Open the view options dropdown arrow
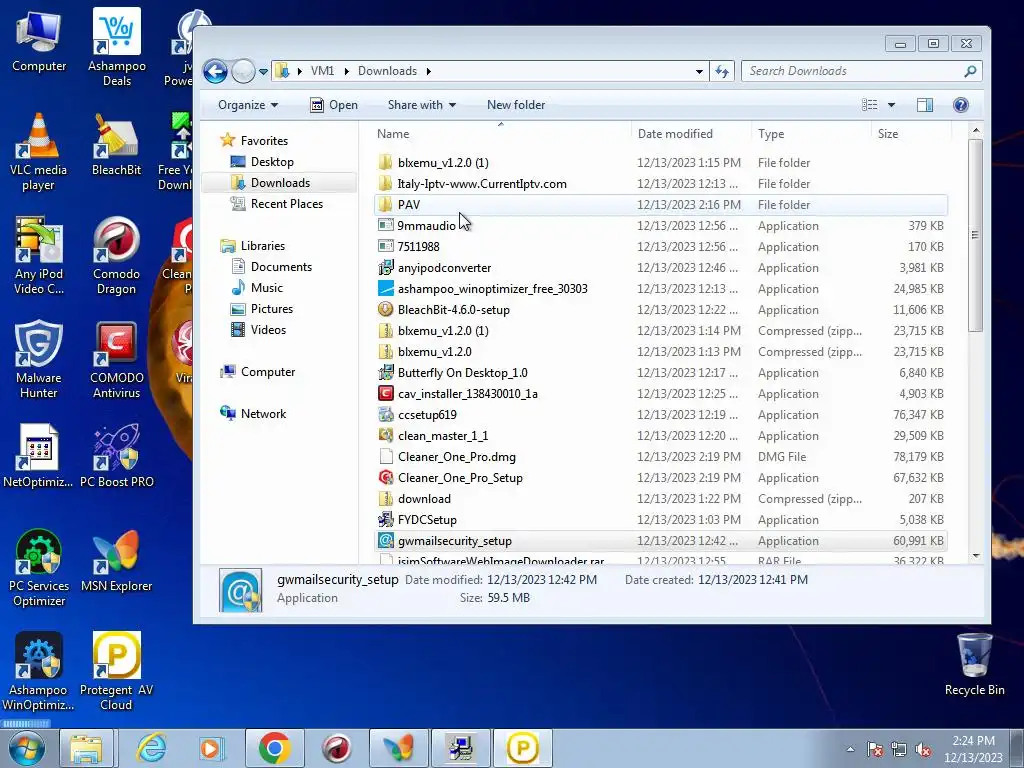This screenshot has height=768, width=1024. point(891,105)
